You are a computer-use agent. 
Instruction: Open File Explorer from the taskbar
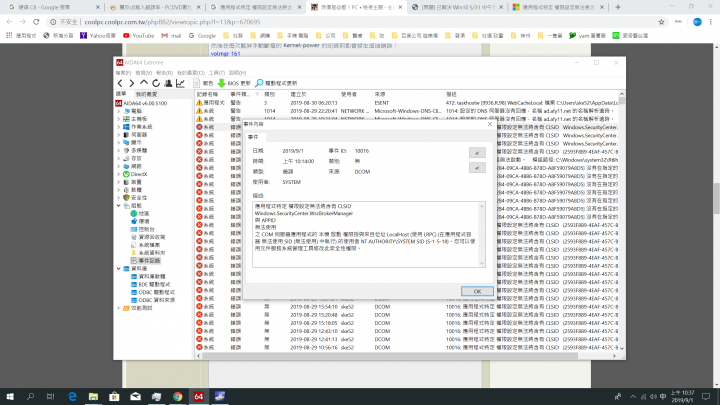coord(93,396)
